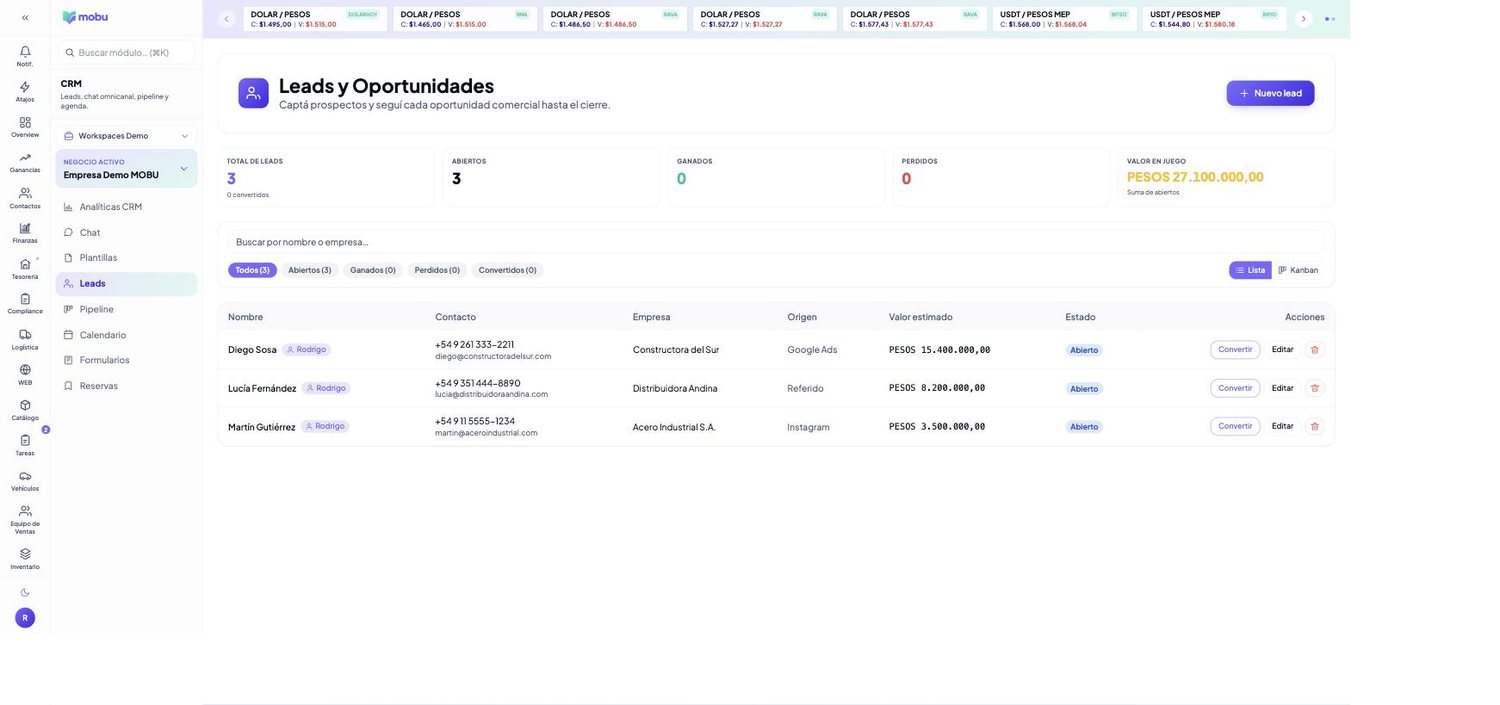Filter by Abiertos (3)

click(310, 270)
